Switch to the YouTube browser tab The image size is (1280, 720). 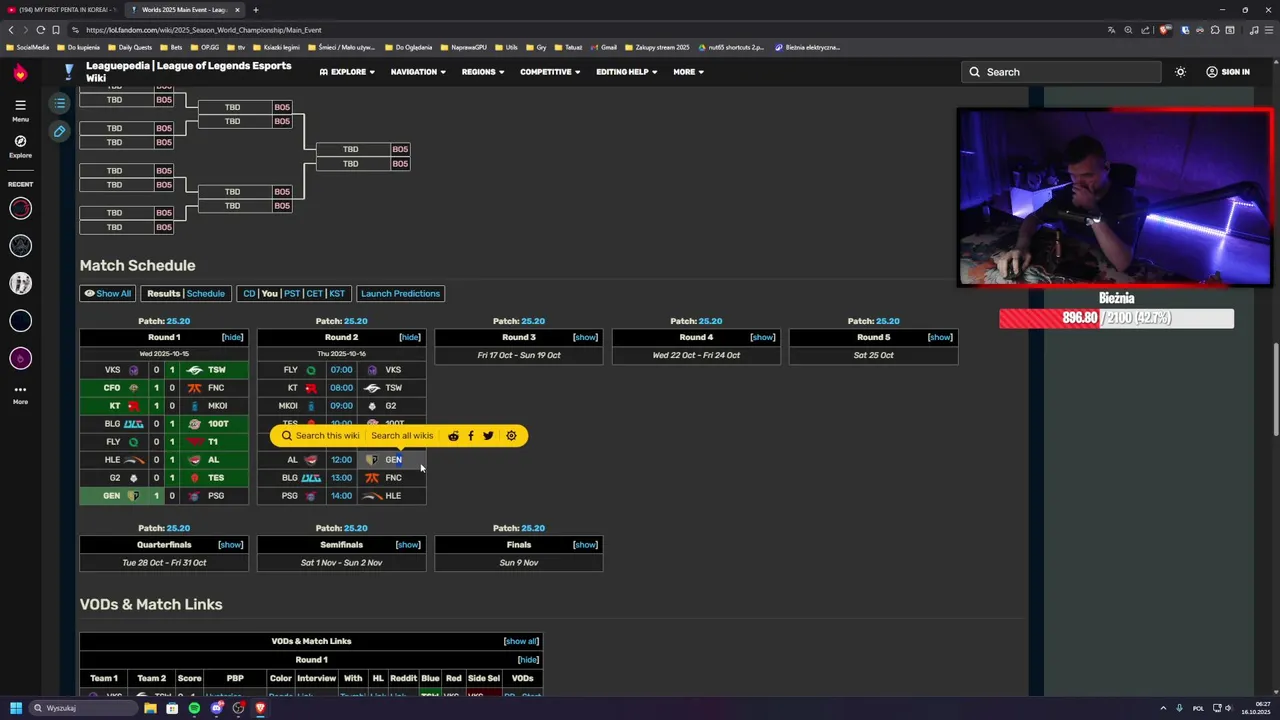pyautogui.click(x=60, y=10)
